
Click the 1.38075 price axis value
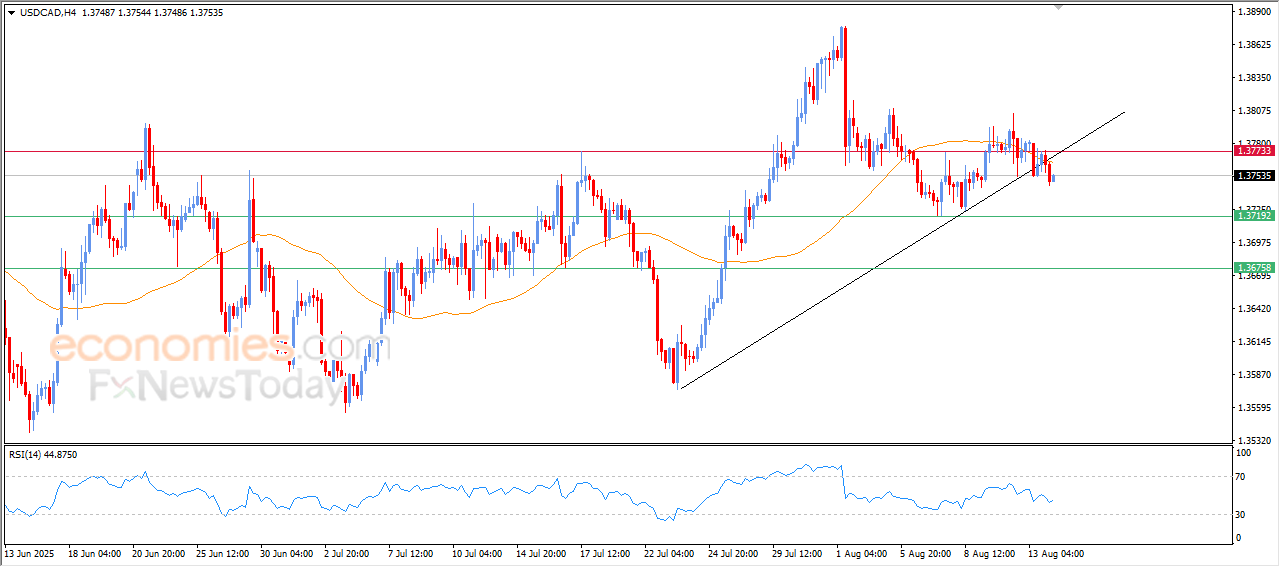(x=1254, y=111)
